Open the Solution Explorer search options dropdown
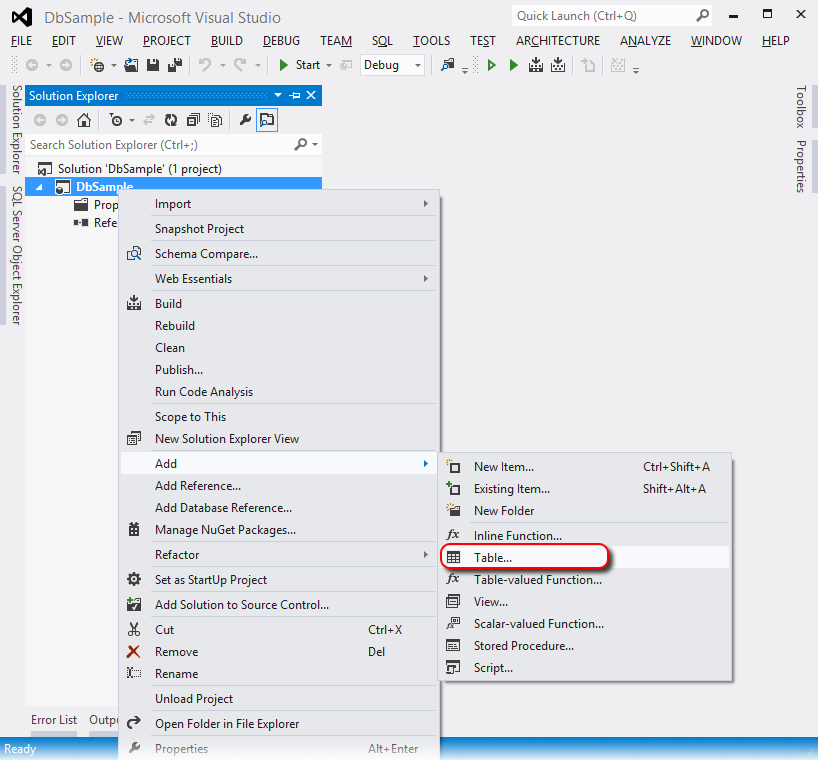This screenshot has width=818, height=760. (x=315, y=144)
